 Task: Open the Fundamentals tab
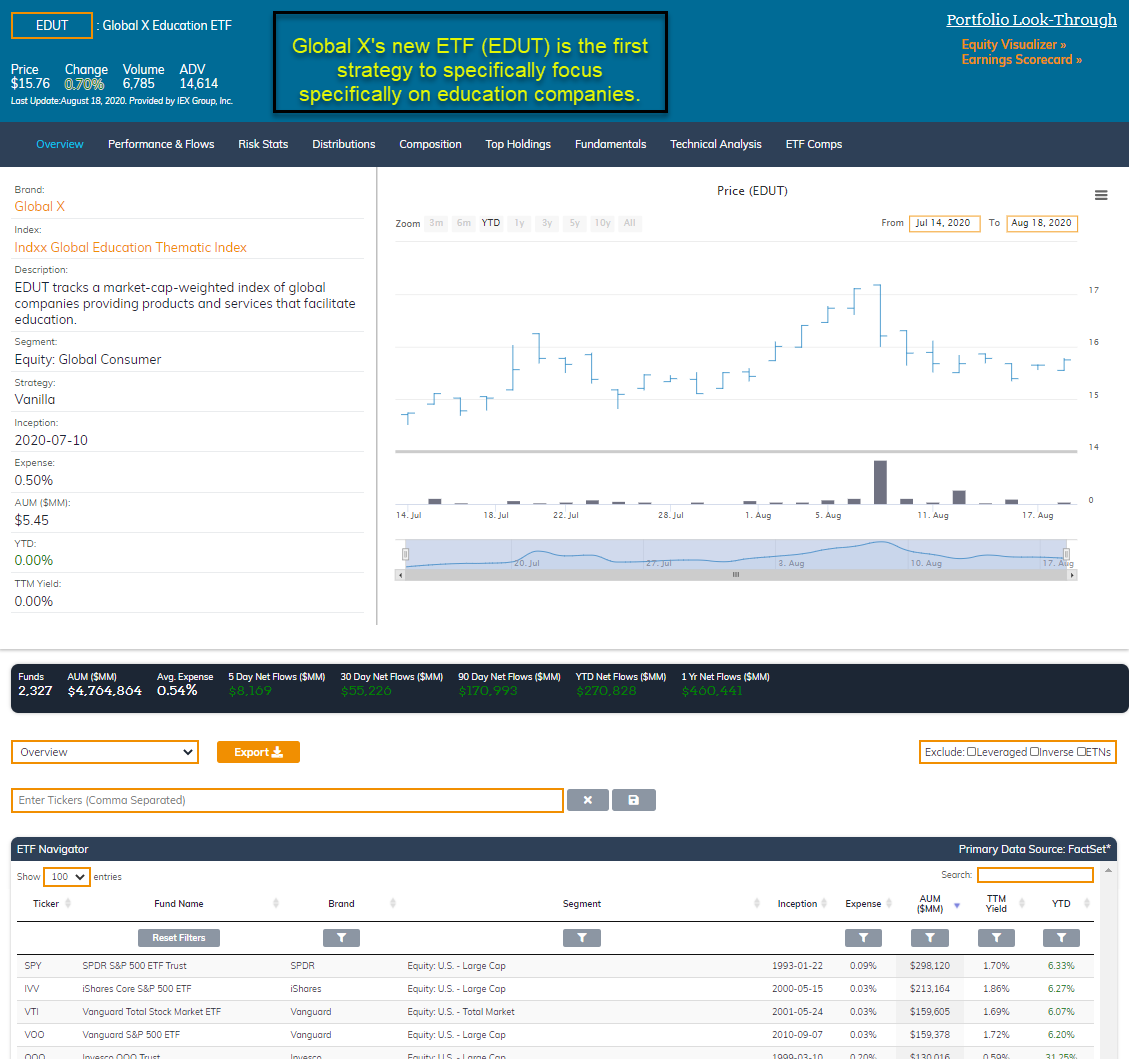[611, 144]
